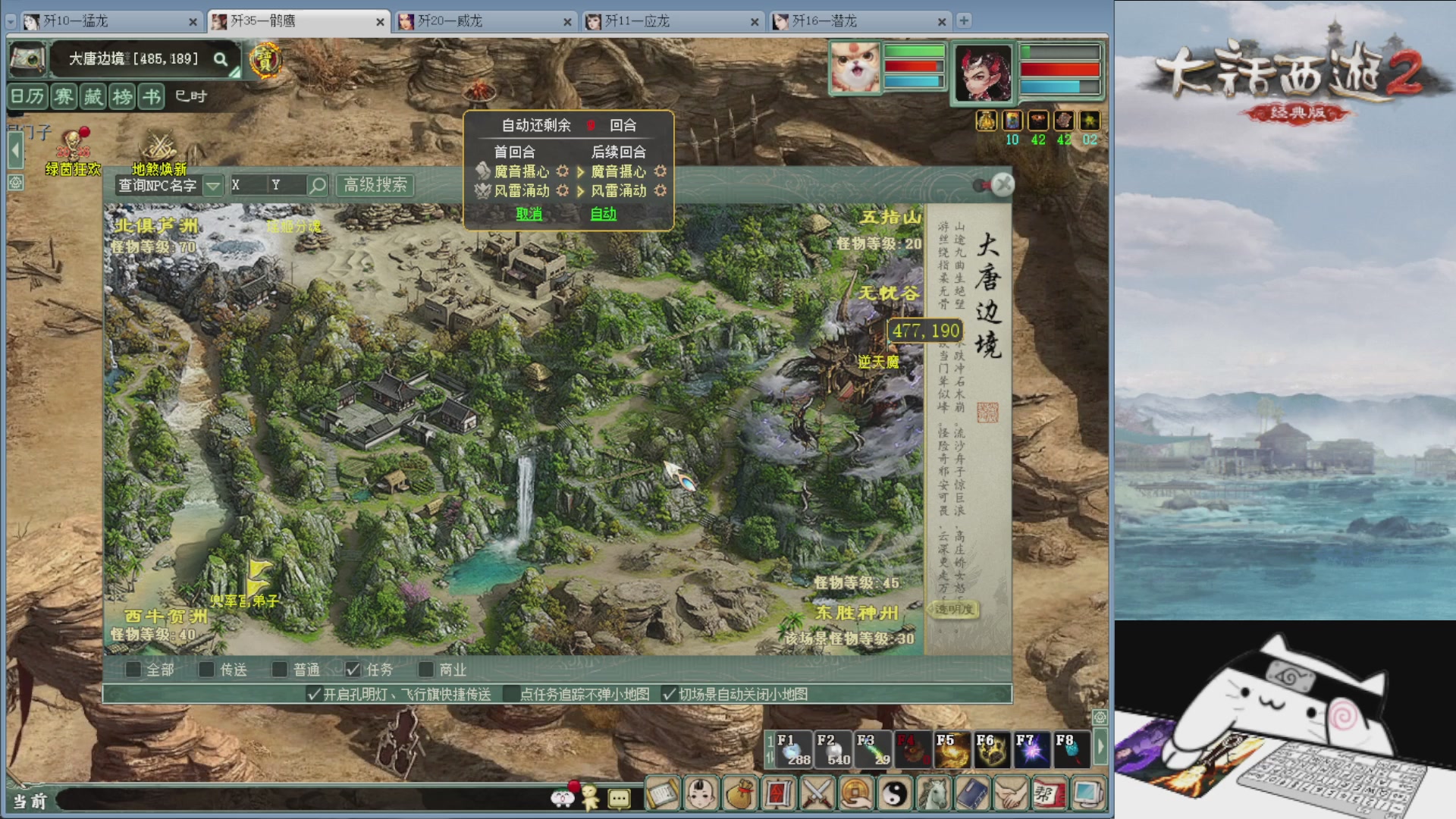
Task: Toggle the 传送 map filter checkbox
Action: coord(206,670)
